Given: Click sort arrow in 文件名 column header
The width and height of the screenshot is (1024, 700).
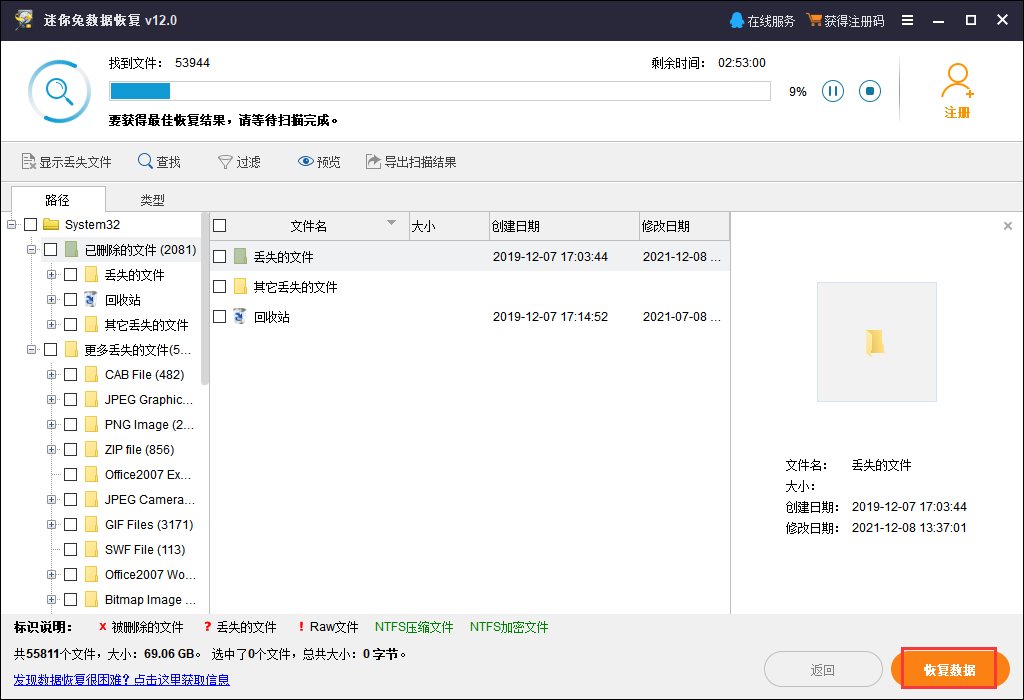Looking at the screenshot, I should pyautogui.click(x=391, y=223).
